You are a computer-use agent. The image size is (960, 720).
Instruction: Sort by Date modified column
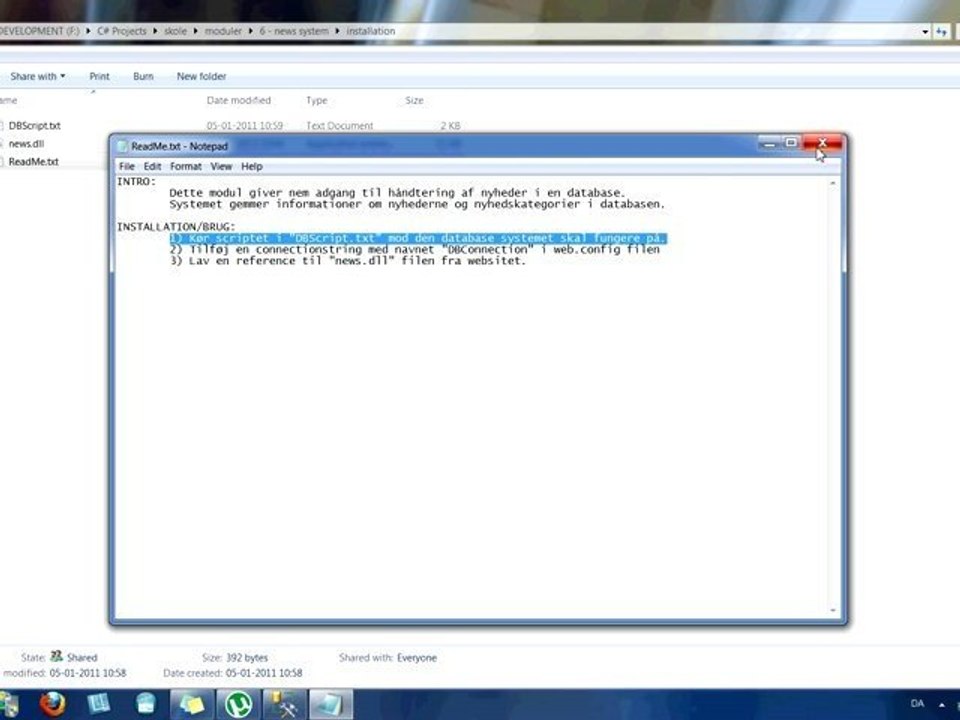pos(239,100)
